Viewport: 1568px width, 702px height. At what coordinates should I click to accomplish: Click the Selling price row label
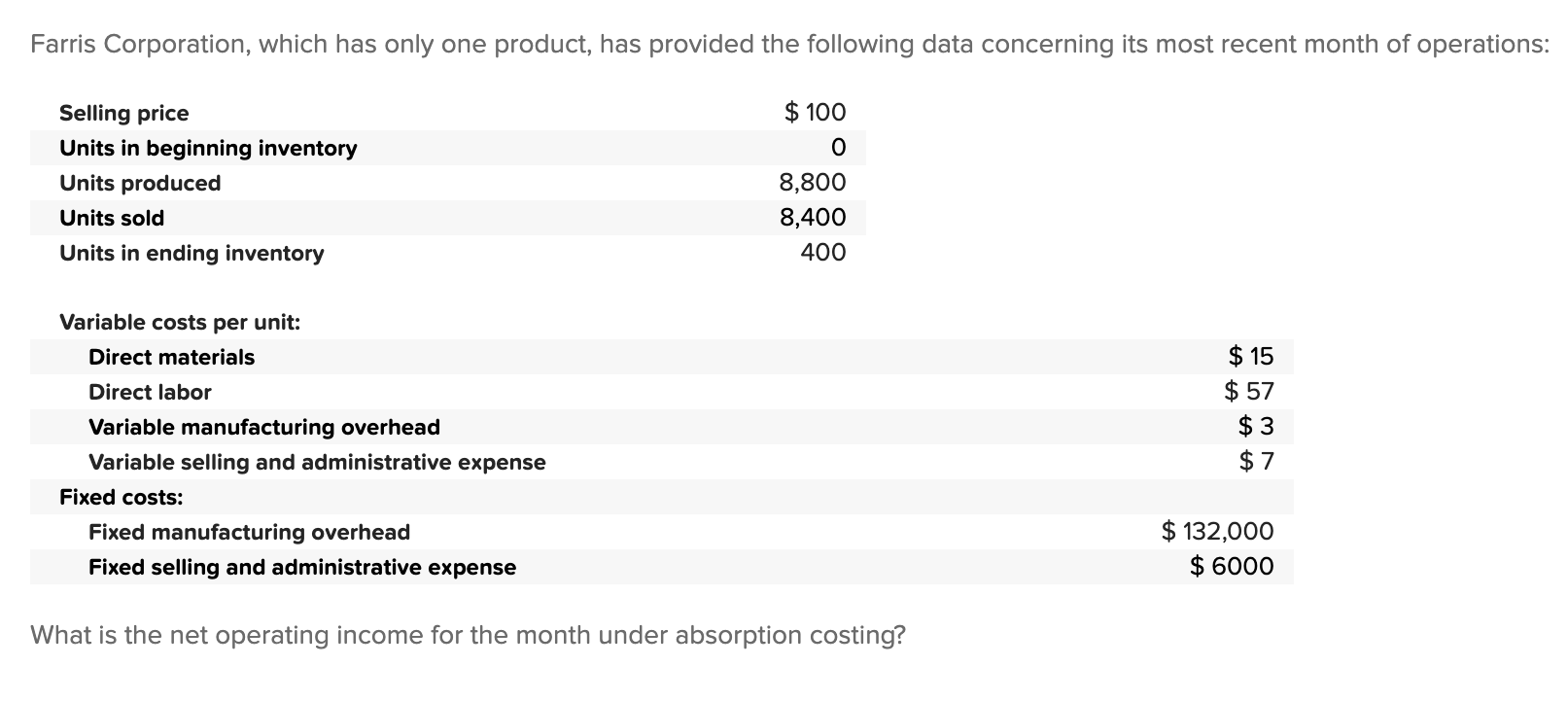tap(123, 113)
